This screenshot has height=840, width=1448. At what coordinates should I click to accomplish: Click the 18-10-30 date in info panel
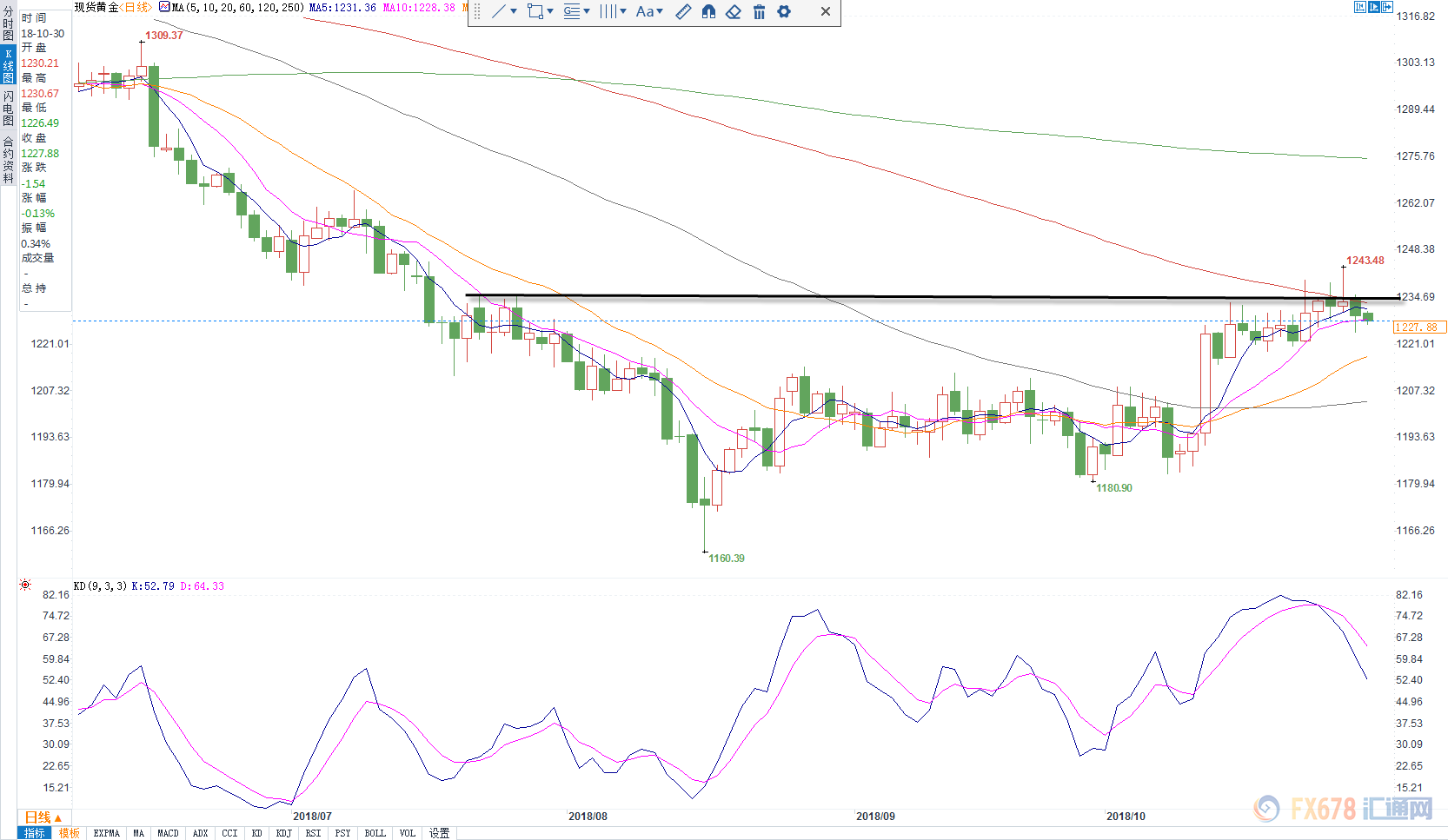[43, 34]
